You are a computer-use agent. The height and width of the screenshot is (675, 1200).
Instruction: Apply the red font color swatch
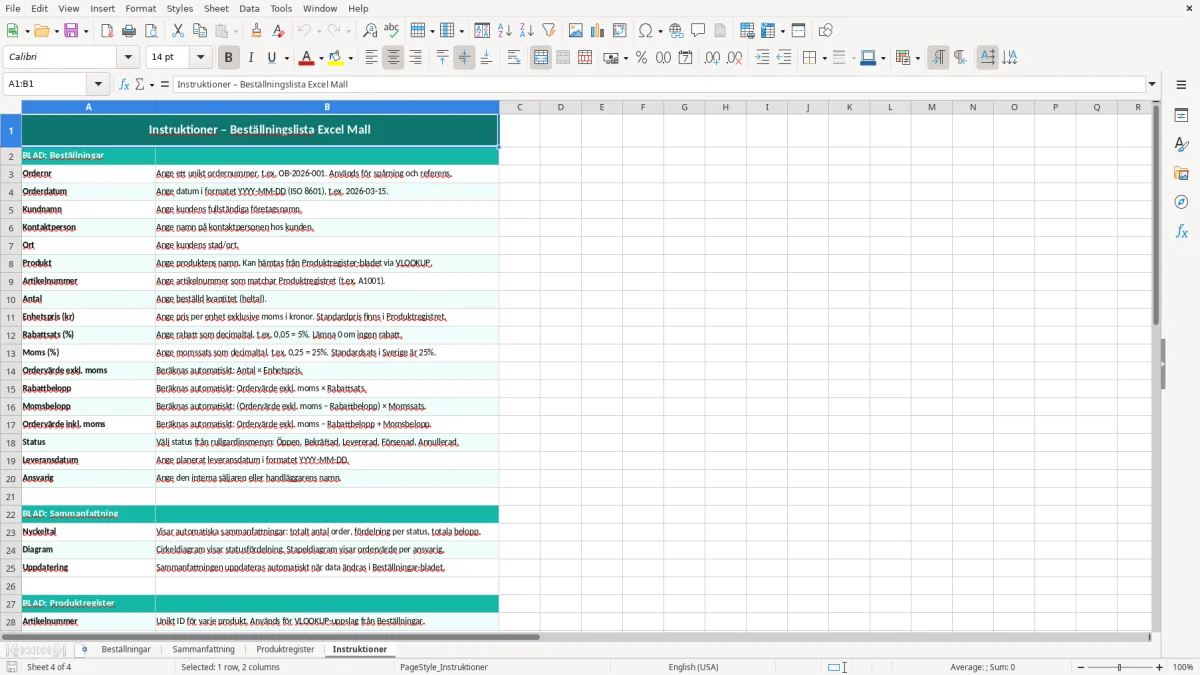click(x=307, y=58)
